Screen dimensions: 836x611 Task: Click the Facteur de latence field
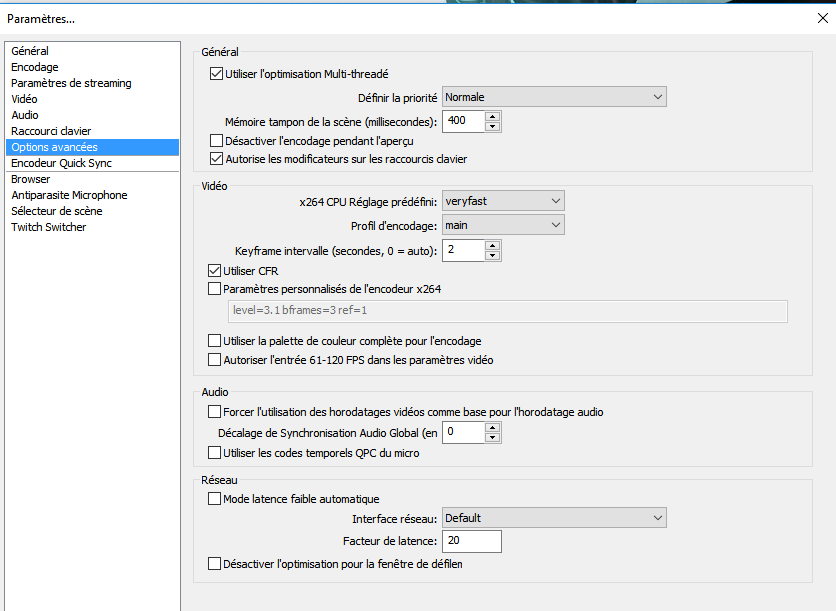471,541
